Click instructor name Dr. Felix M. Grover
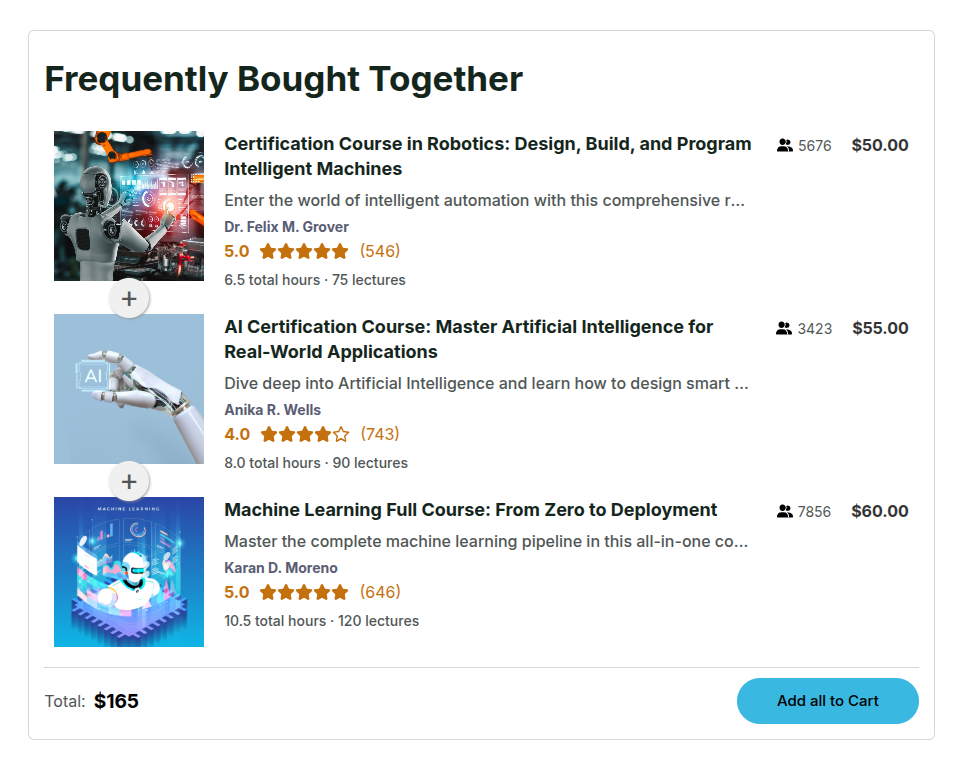 click(x=286, y=227)
